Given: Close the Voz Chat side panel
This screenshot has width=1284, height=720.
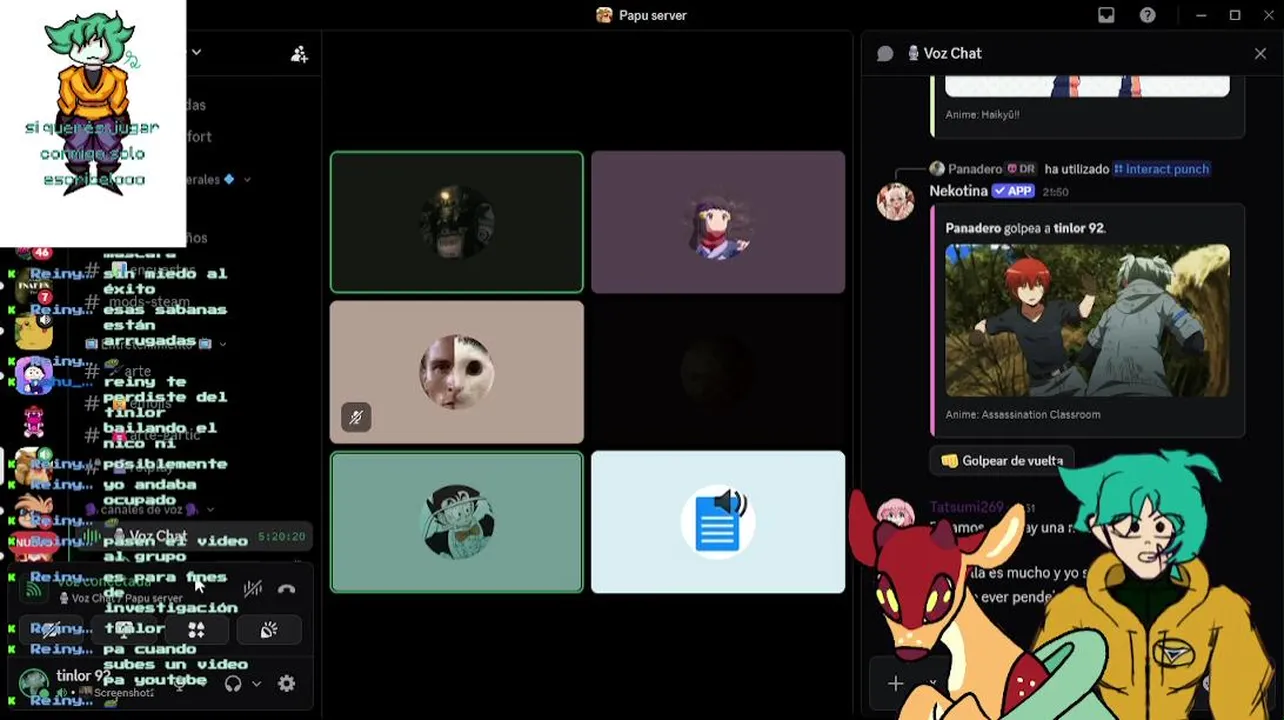Looking at the screenshot, I should click(x=1260, y=54).
